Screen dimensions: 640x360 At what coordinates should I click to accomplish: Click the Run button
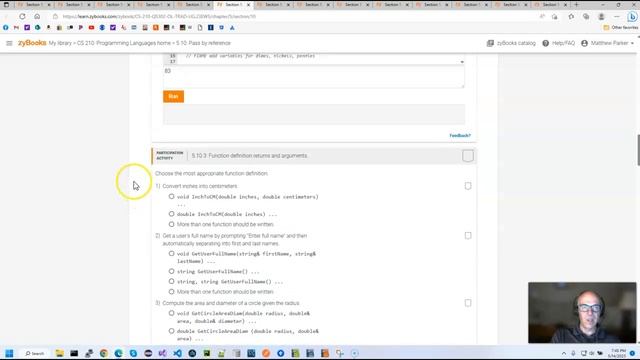(x=173, y=96)
